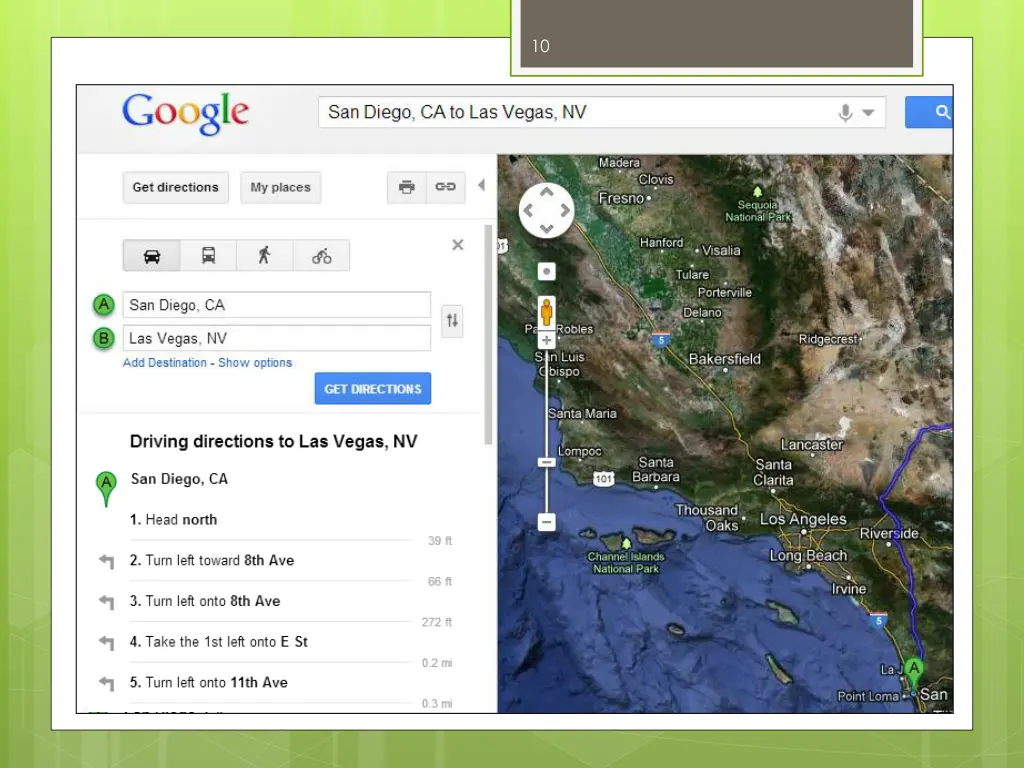Click the Channel Islands National Park label
The height and width of the screenshot is (768, 1024).
[x=626, y=562]
